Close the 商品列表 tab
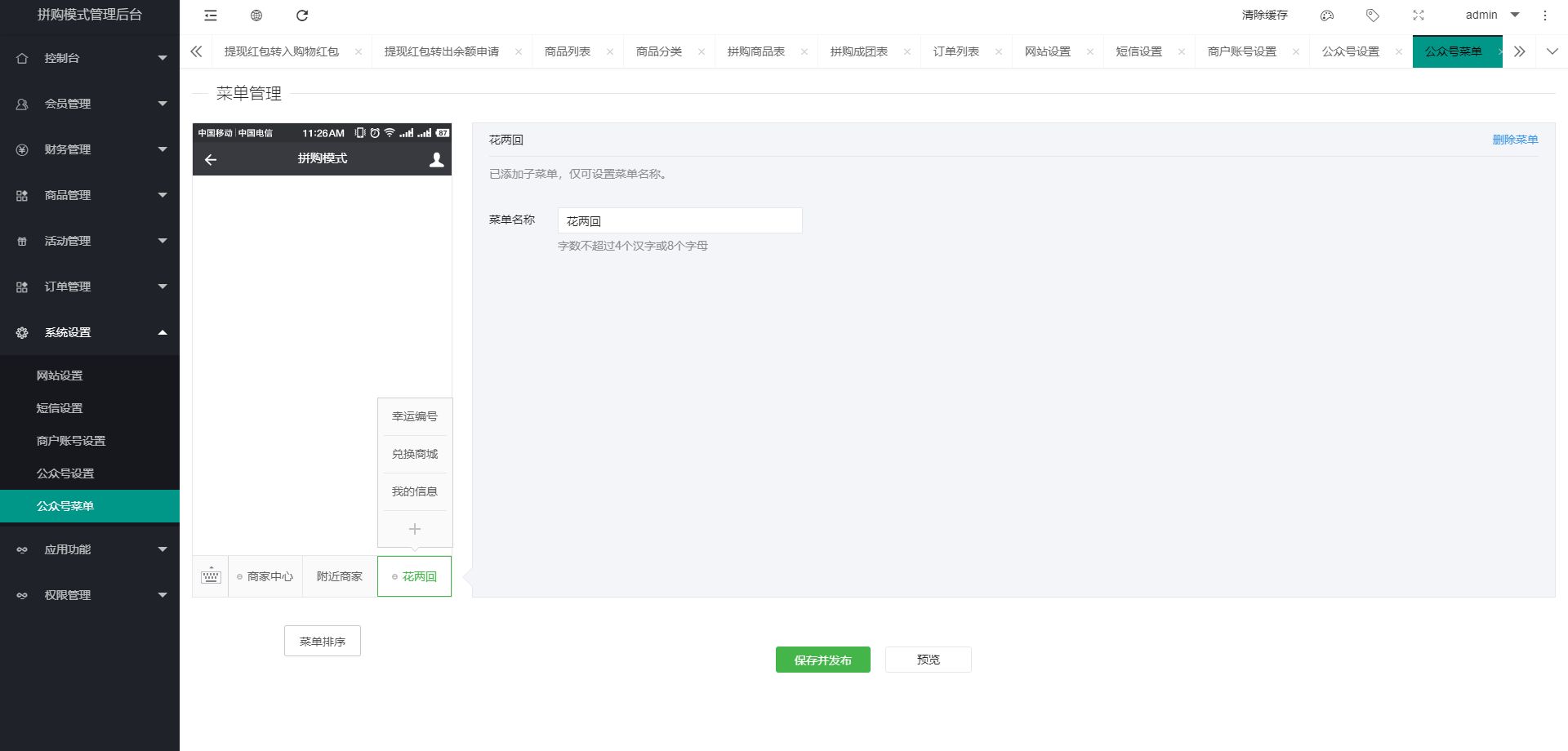 [x=610, y=51]
